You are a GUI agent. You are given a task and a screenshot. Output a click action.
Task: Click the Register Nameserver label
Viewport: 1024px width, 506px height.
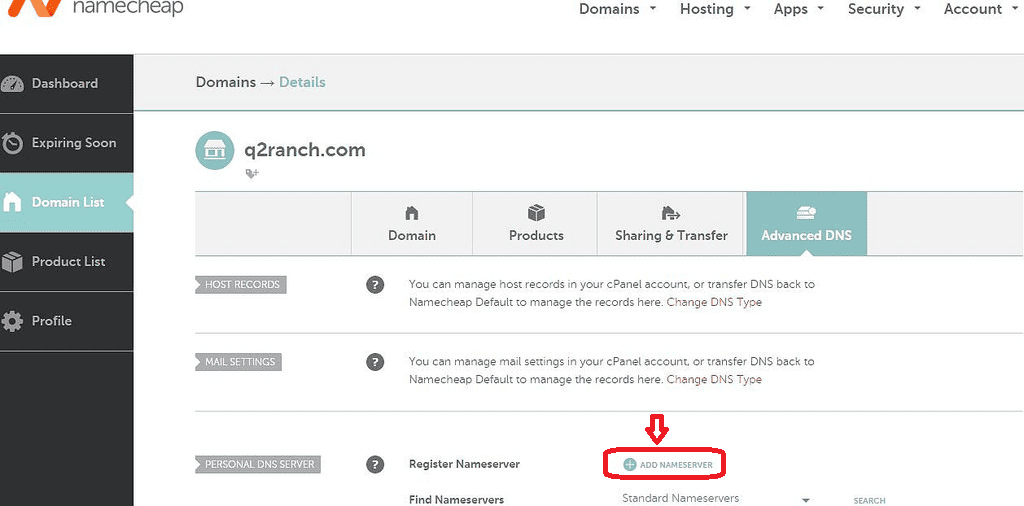tap(464, 465)
